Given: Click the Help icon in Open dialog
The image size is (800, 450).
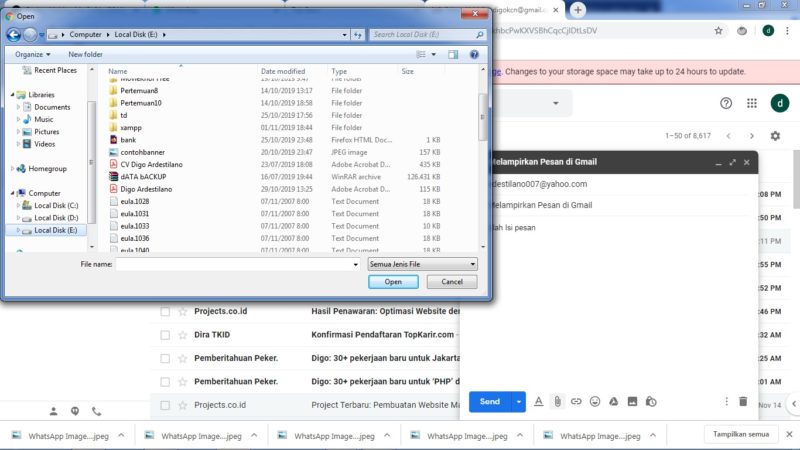Looking at the screenshot, I should pos(474,54).
